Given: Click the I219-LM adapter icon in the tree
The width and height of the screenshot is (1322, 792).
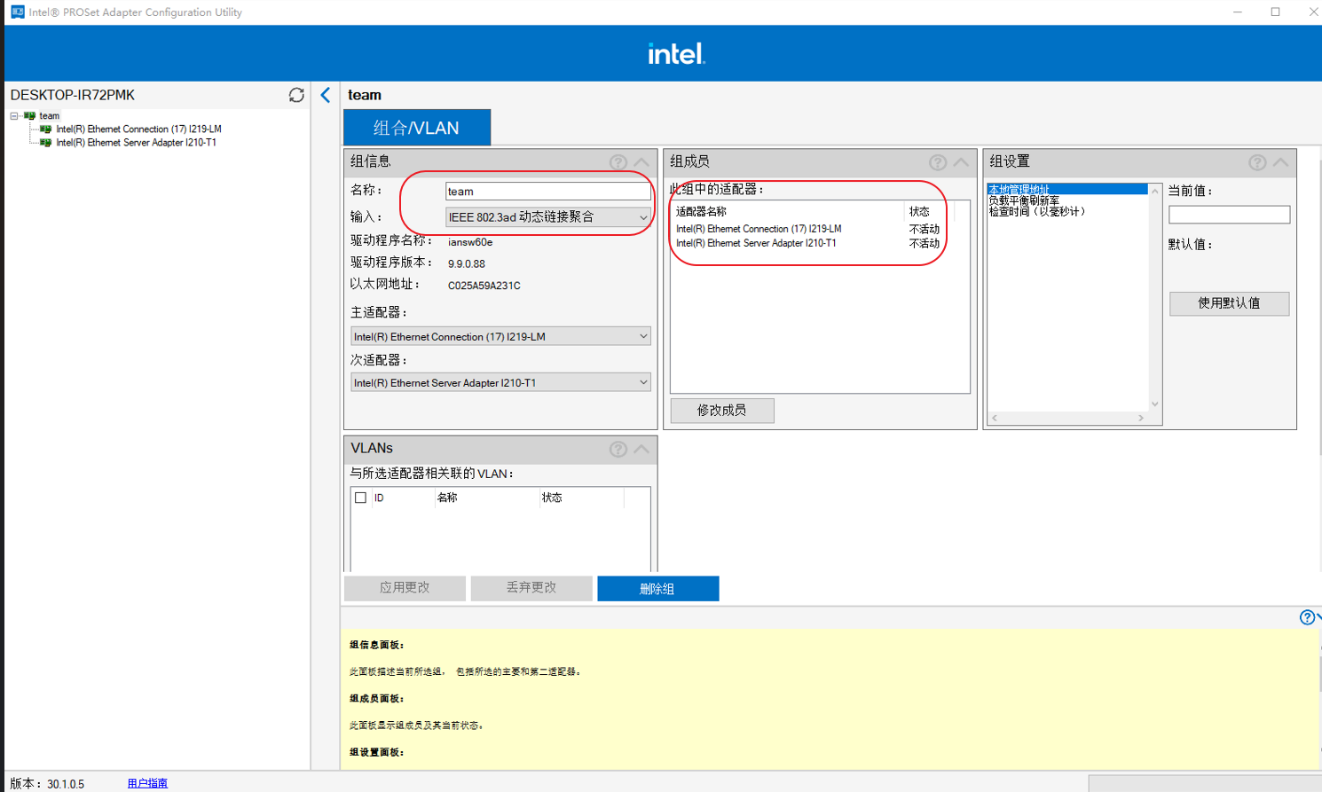Looking at the screenshot, I should click(46, 129).
